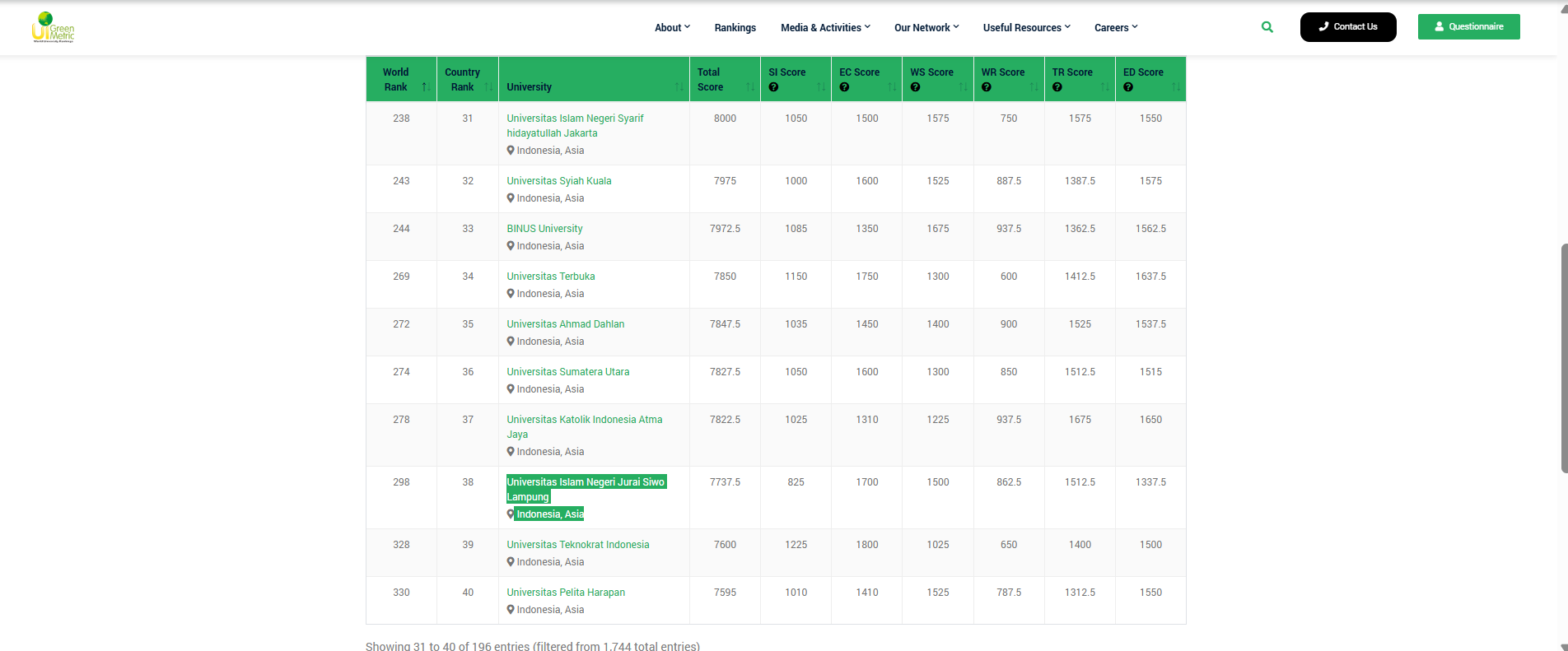Click EC score 1310 for Atma Jaya
Screen dimensions: 1568x651
(x=867, y=420)
